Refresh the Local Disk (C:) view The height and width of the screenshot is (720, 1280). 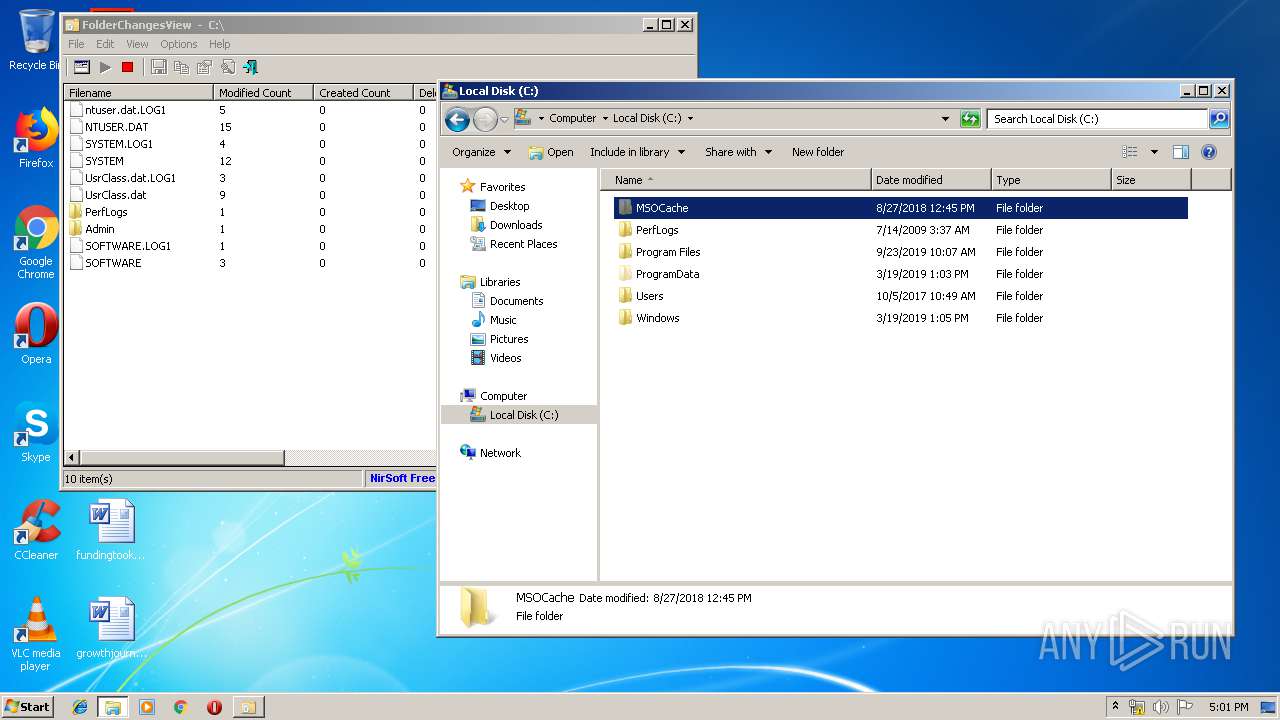(970, 119)
